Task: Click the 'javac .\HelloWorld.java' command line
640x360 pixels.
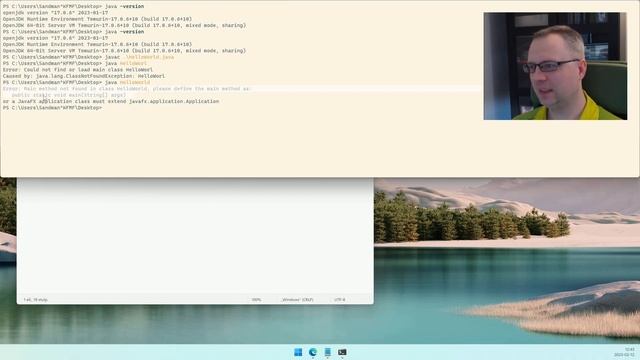Action: point(88,57)
